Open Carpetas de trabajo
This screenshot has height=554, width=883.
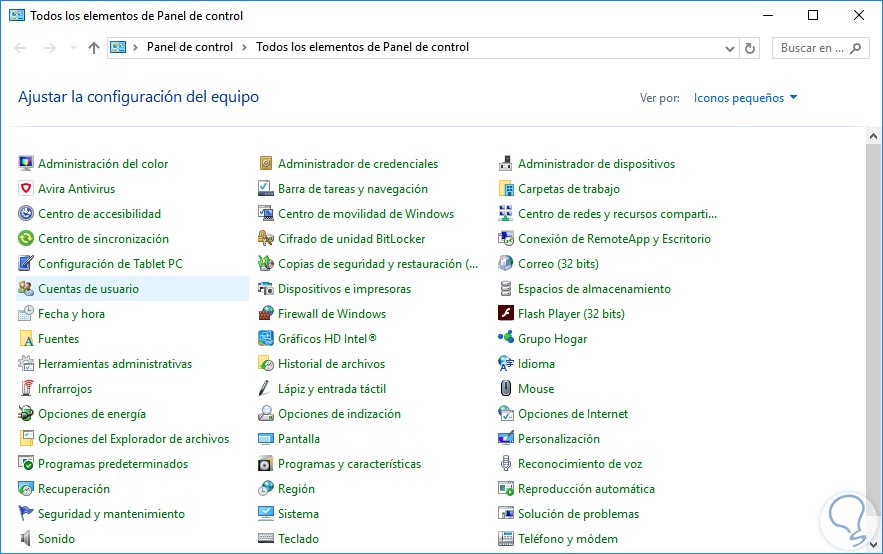pos(569,189)
